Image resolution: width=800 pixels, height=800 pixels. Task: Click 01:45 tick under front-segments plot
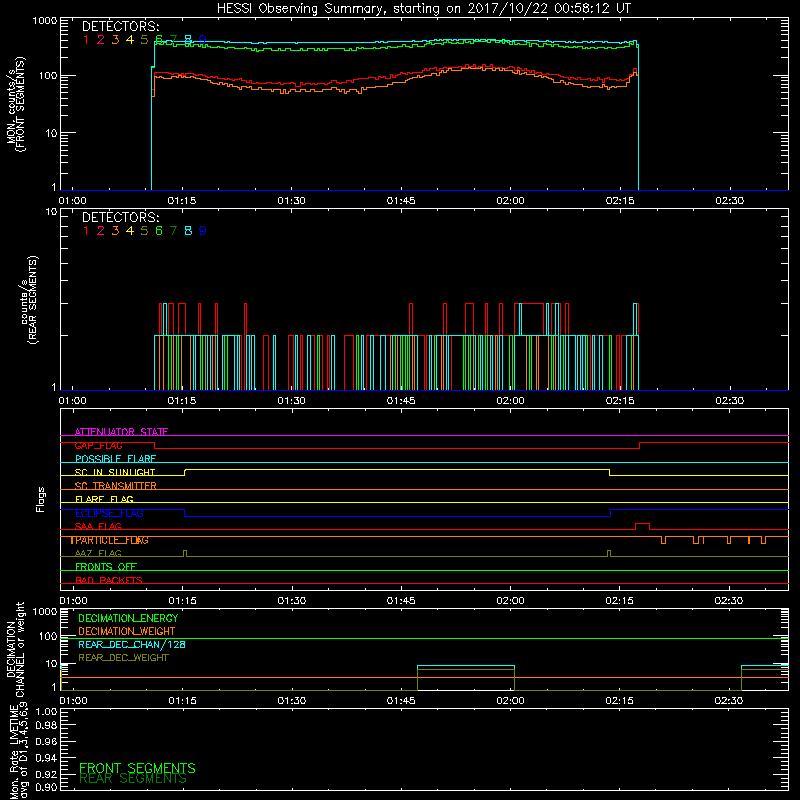tap(401, 201)
